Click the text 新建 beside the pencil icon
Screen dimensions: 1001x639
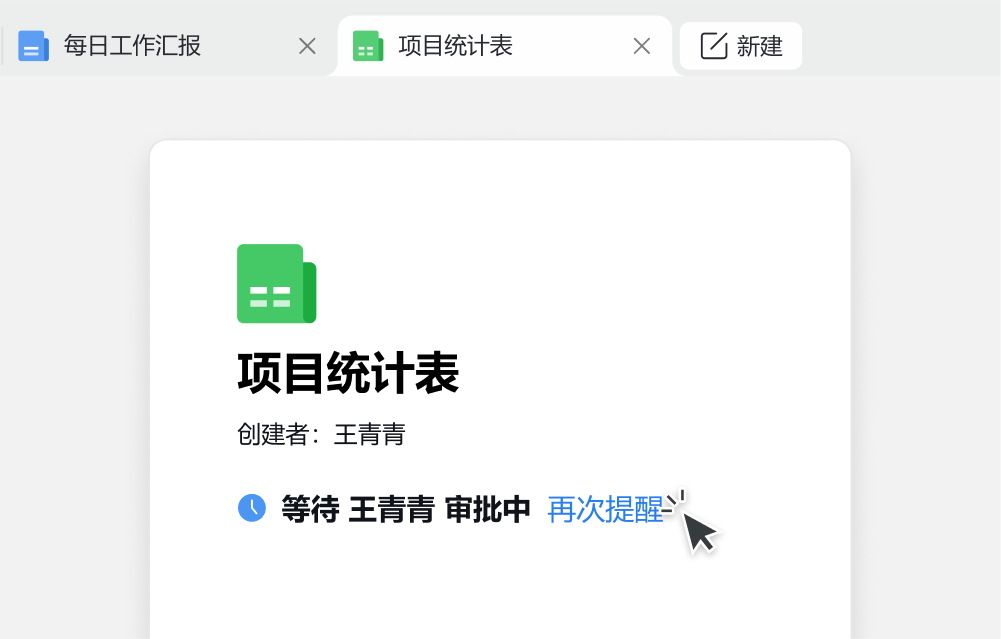pos(760,46)
